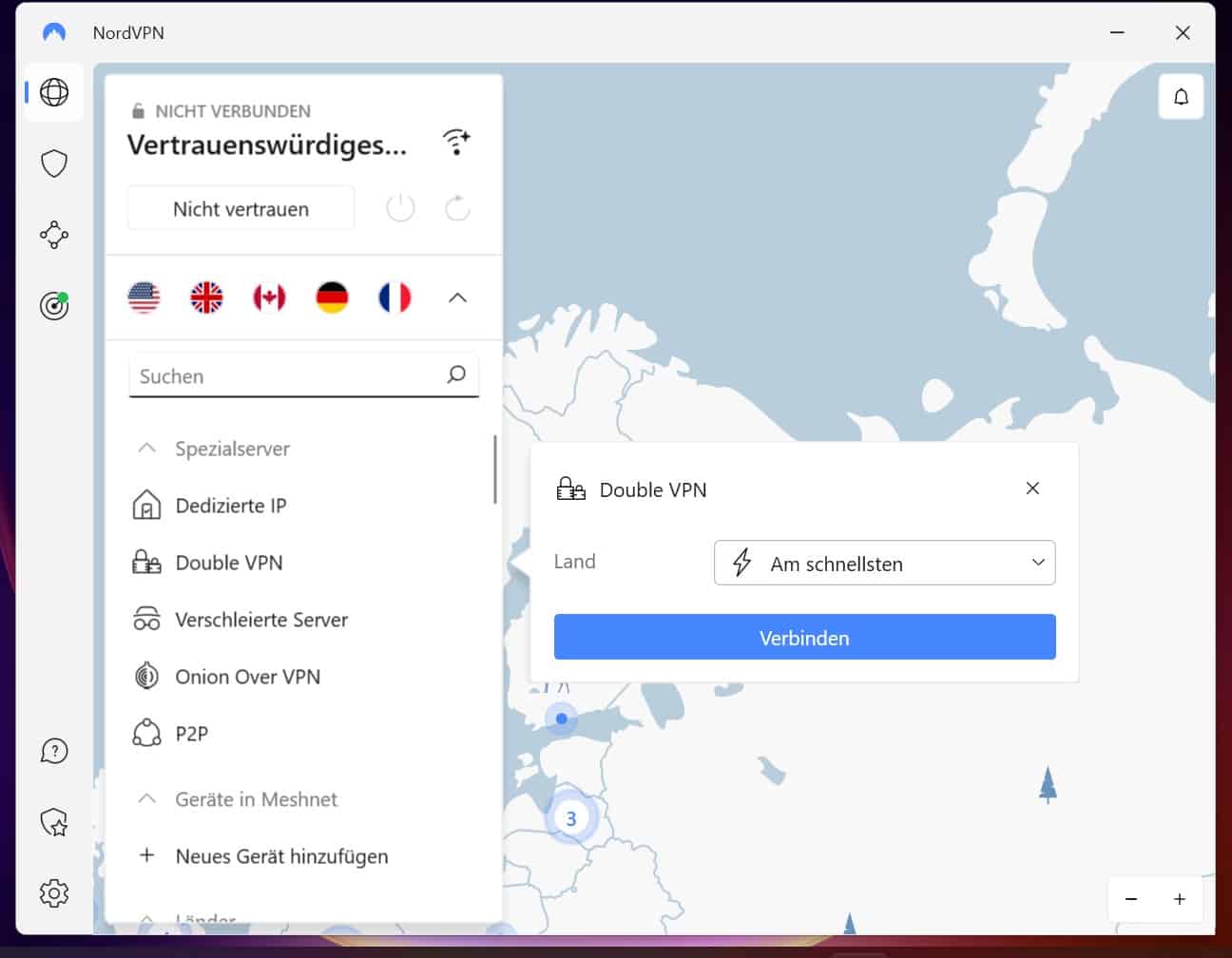The width and height of the screenshot is (1232, 958).
Task: Open the Land dropdown Am schnellsten
Action: [884, 563]
